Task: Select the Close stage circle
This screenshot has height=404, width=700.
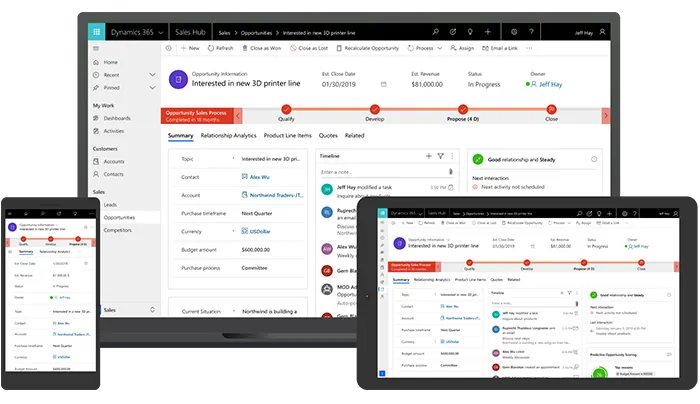Action: [x=551, y=110]
